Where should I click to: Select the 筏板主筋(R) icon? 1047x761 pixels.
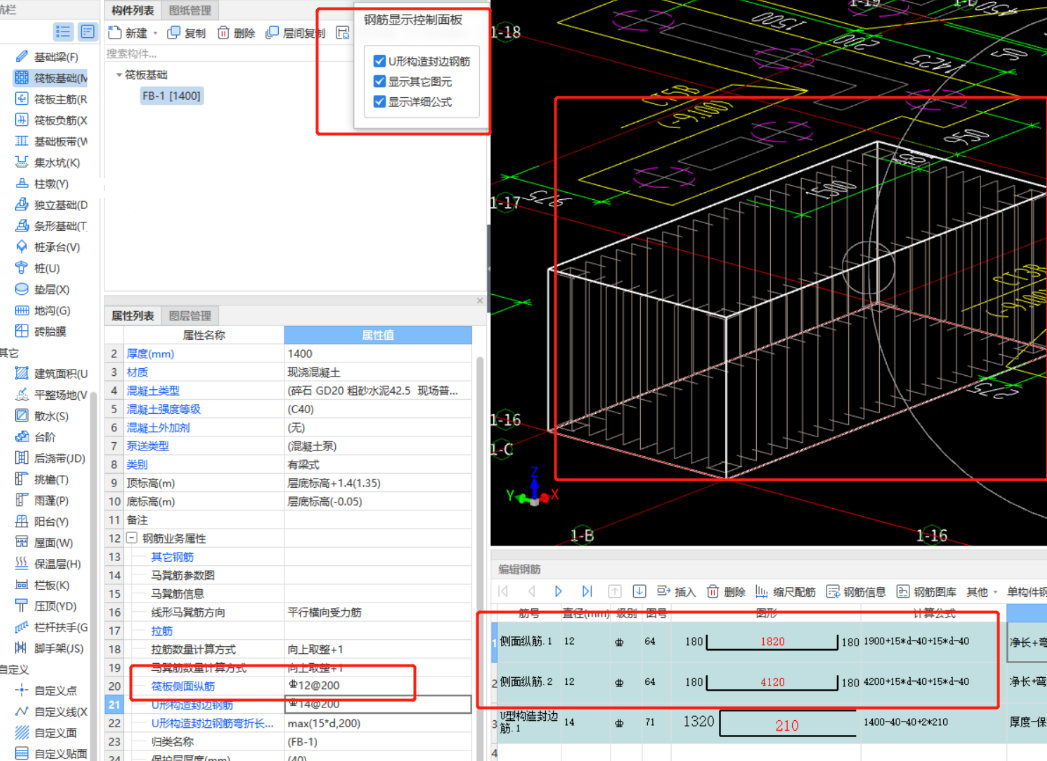click(x=22, y=99)
